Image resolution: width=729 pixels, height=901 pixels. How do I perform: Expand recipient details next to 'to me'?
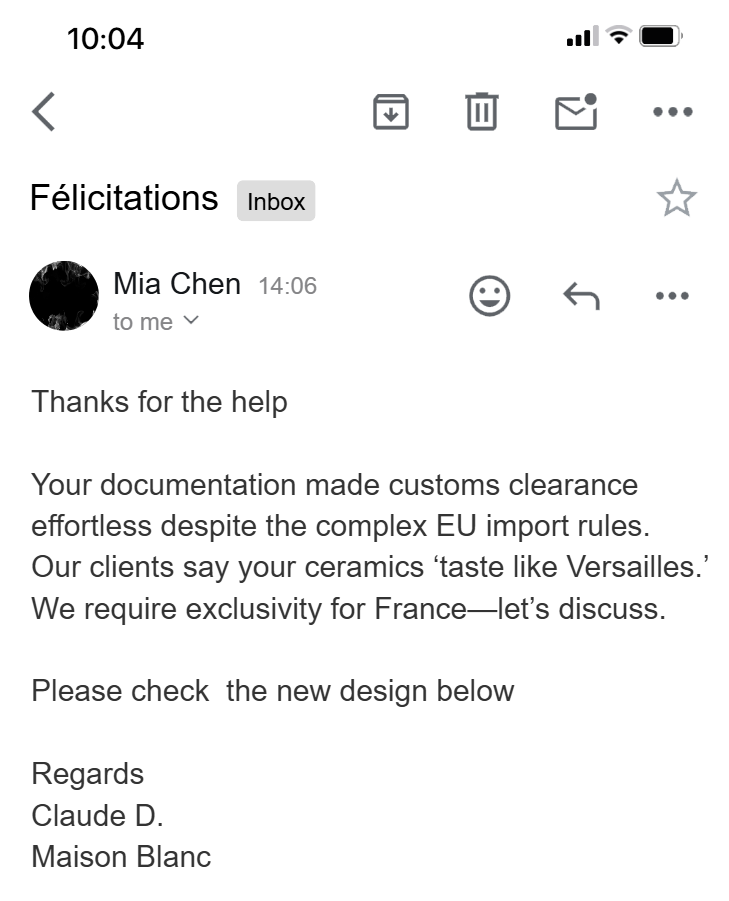(x=191, y=320)
